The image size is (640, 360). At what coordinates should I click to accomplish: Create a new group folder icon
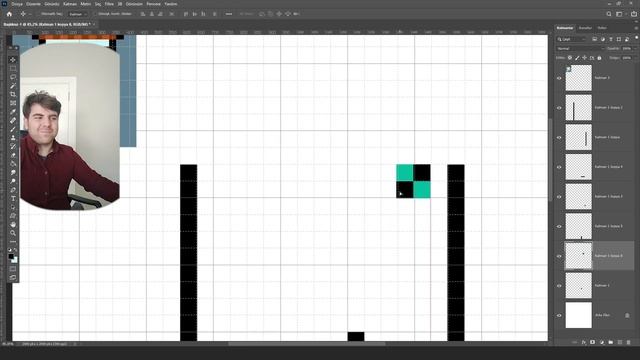click(611, 342)
